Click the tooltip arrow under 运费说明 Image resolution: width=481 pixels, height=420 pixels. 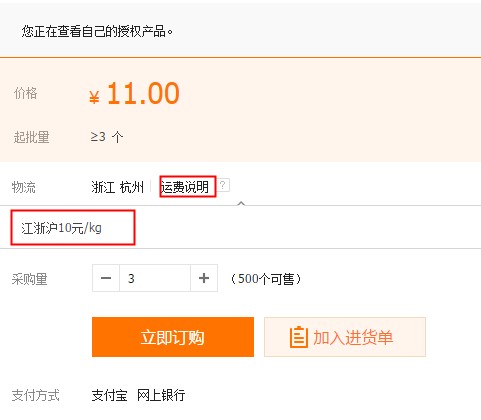click(x=241, y=203)
